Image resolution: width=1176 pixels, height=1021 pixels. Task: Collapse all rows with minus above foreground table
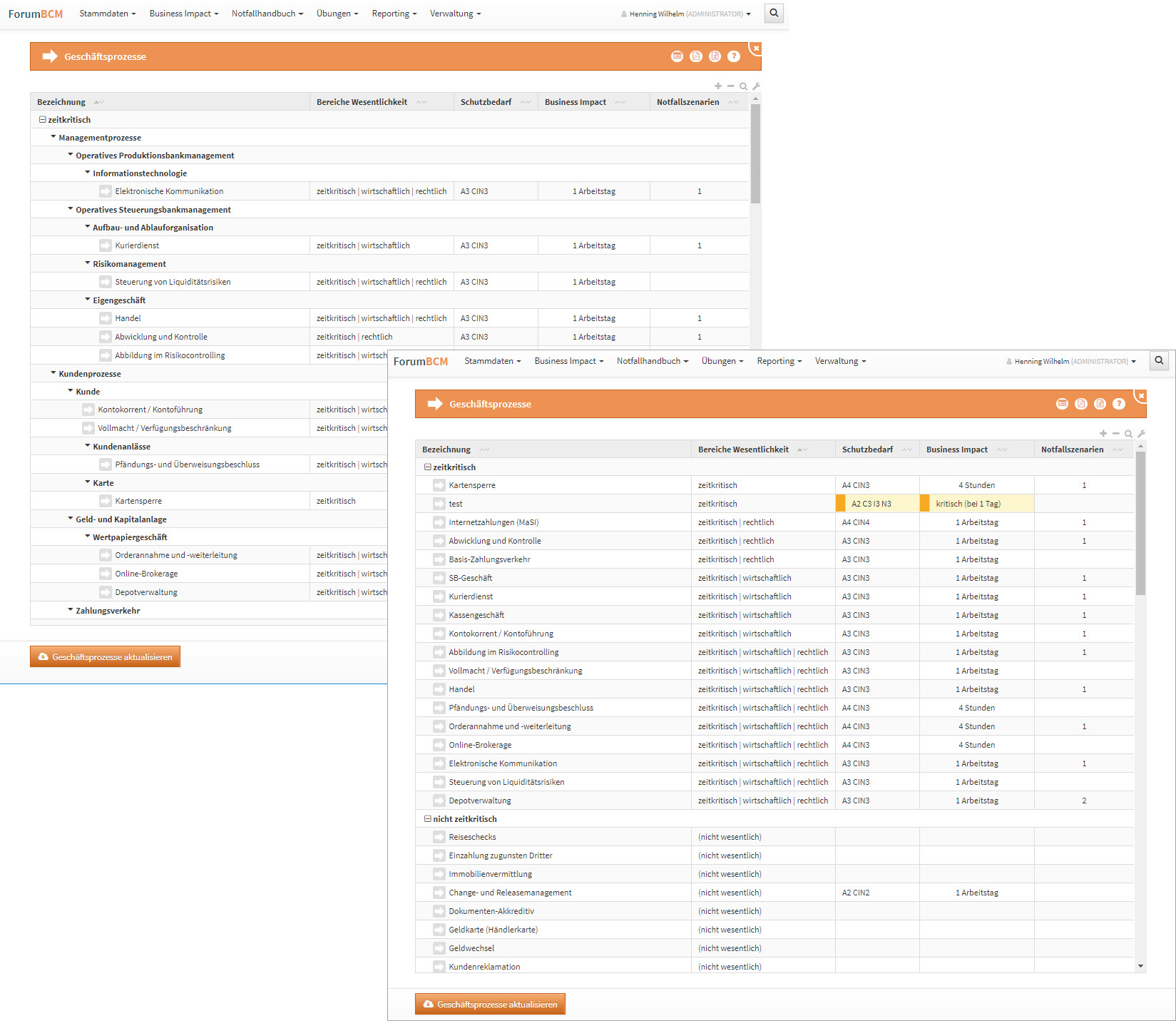[x=1116, y=434]
